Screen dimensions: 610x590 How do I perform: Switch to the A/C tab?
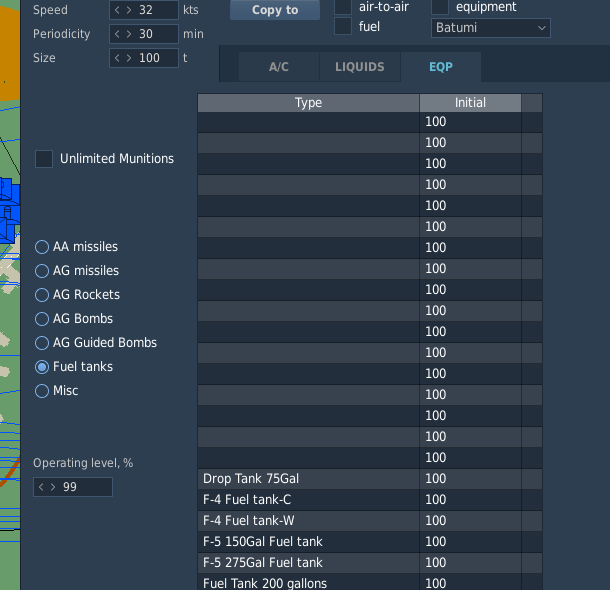[279, 67]
